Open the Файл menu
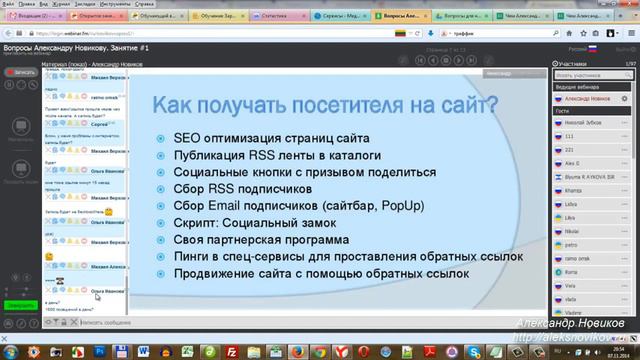Image resolution: width=640 pixels, height=360 pixels. [8, 4]
